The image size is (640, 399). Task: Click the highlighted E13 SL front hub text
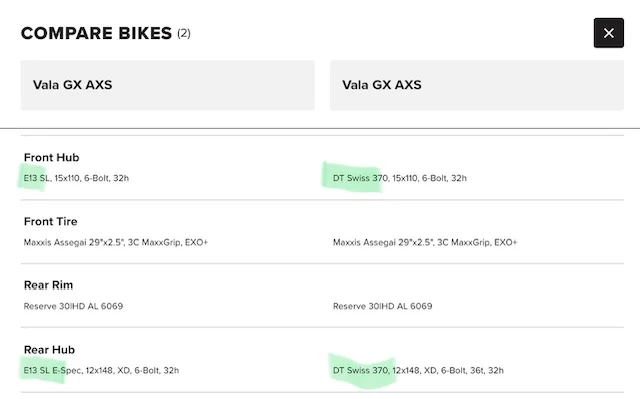coord(37,178)
